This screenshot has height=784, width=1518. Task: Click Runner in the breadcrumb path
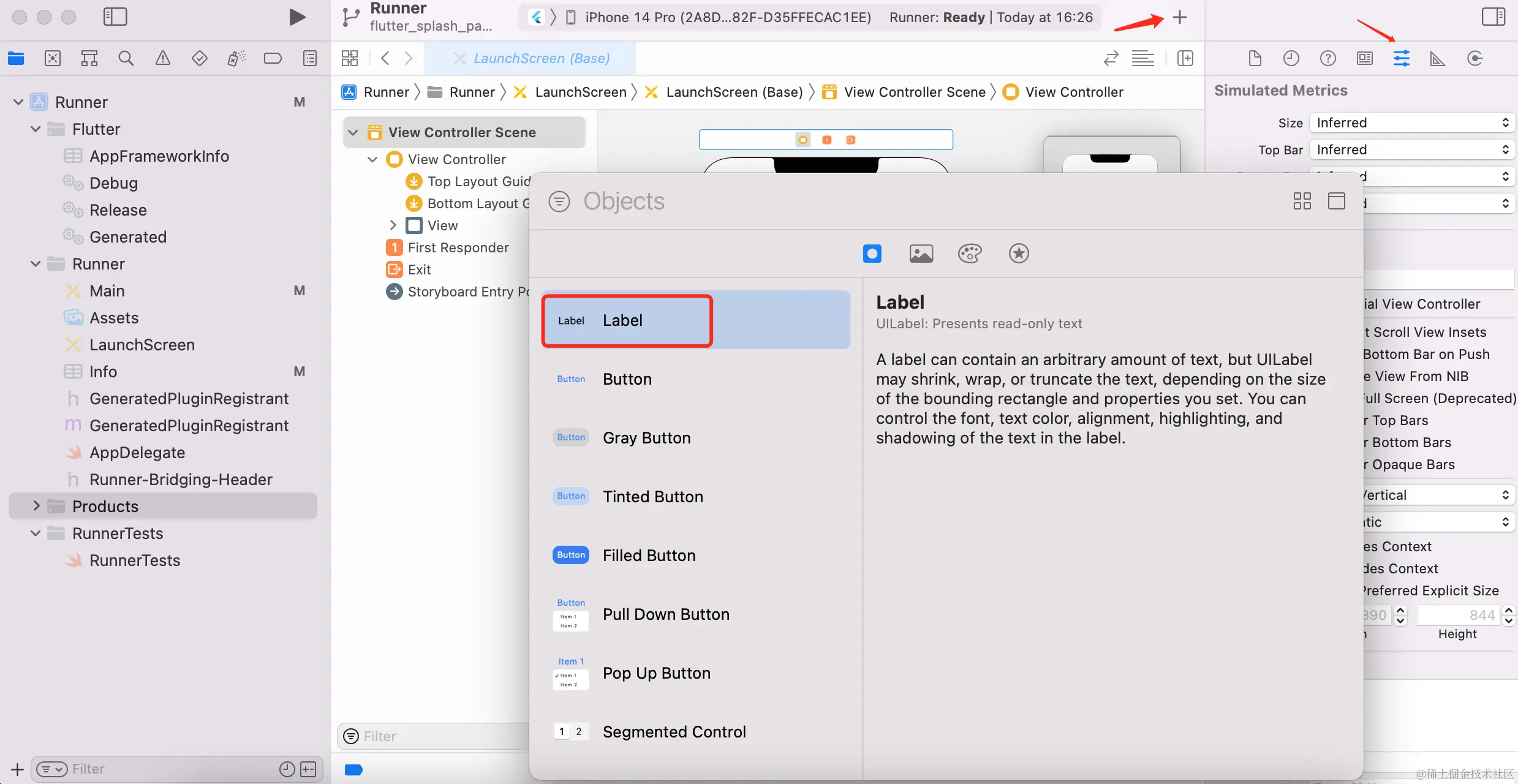pyautogui.click(x=386, y=92)
